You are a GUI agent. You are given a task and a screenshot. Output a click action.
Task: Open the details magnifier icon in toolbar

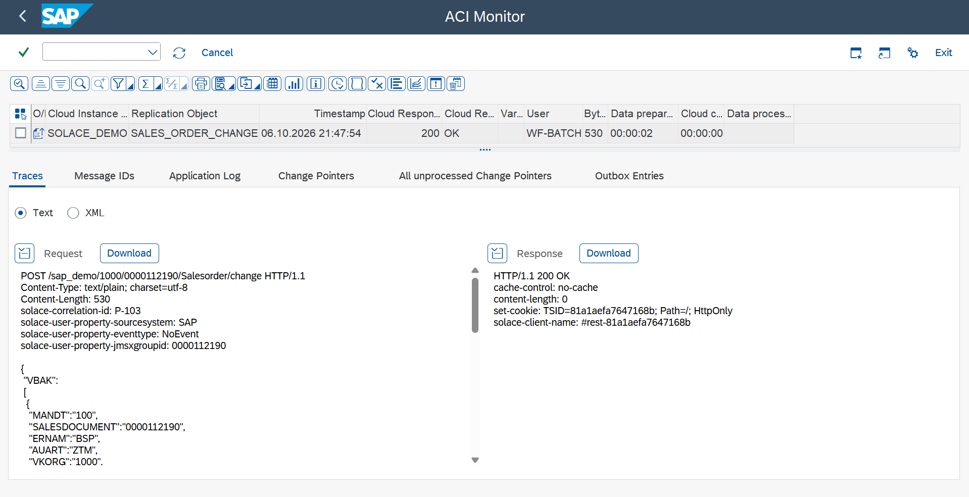(19, 83)
